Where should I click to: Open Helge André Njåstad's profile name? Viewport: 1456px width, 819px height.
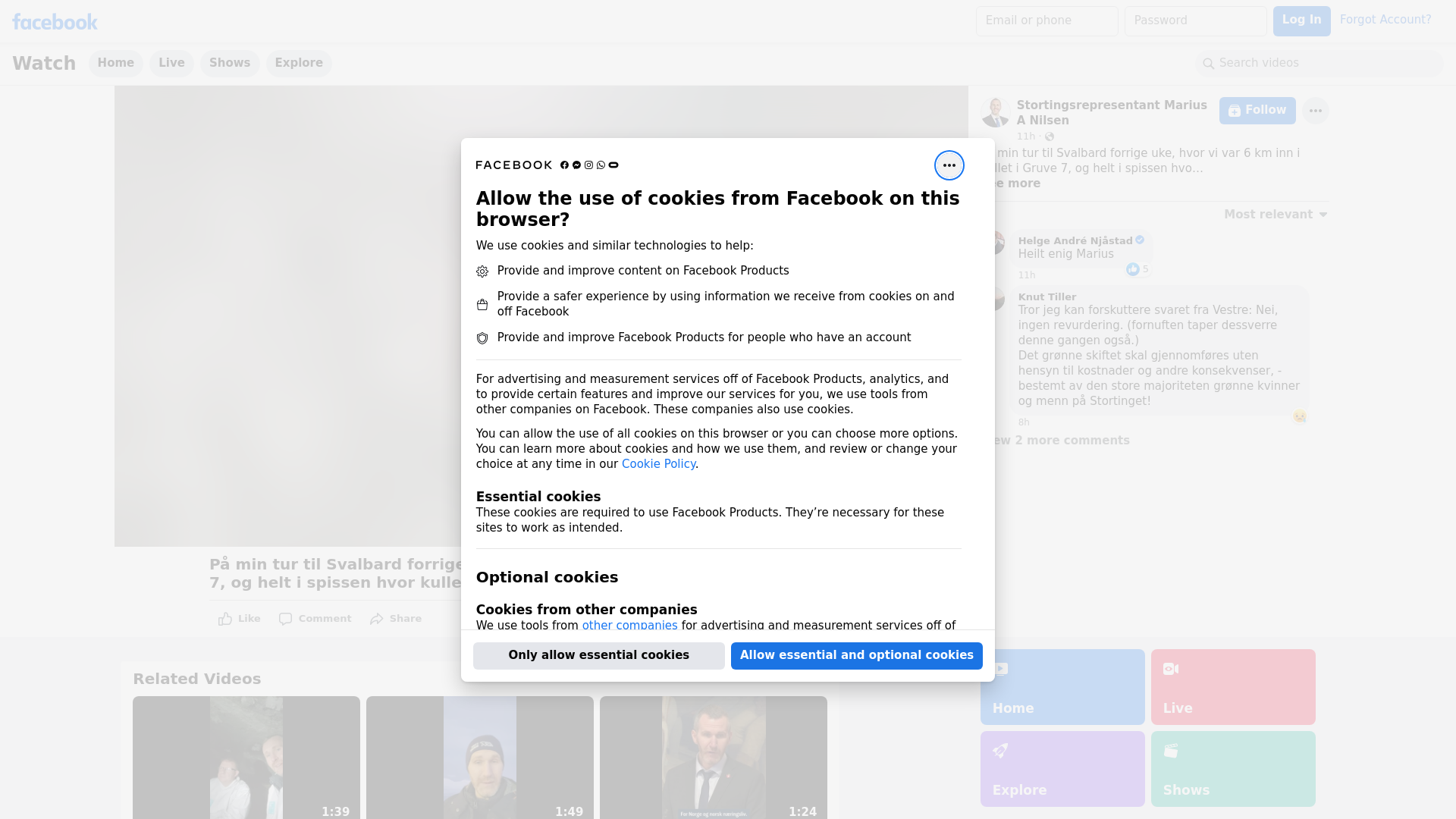tap(1075, 240)
